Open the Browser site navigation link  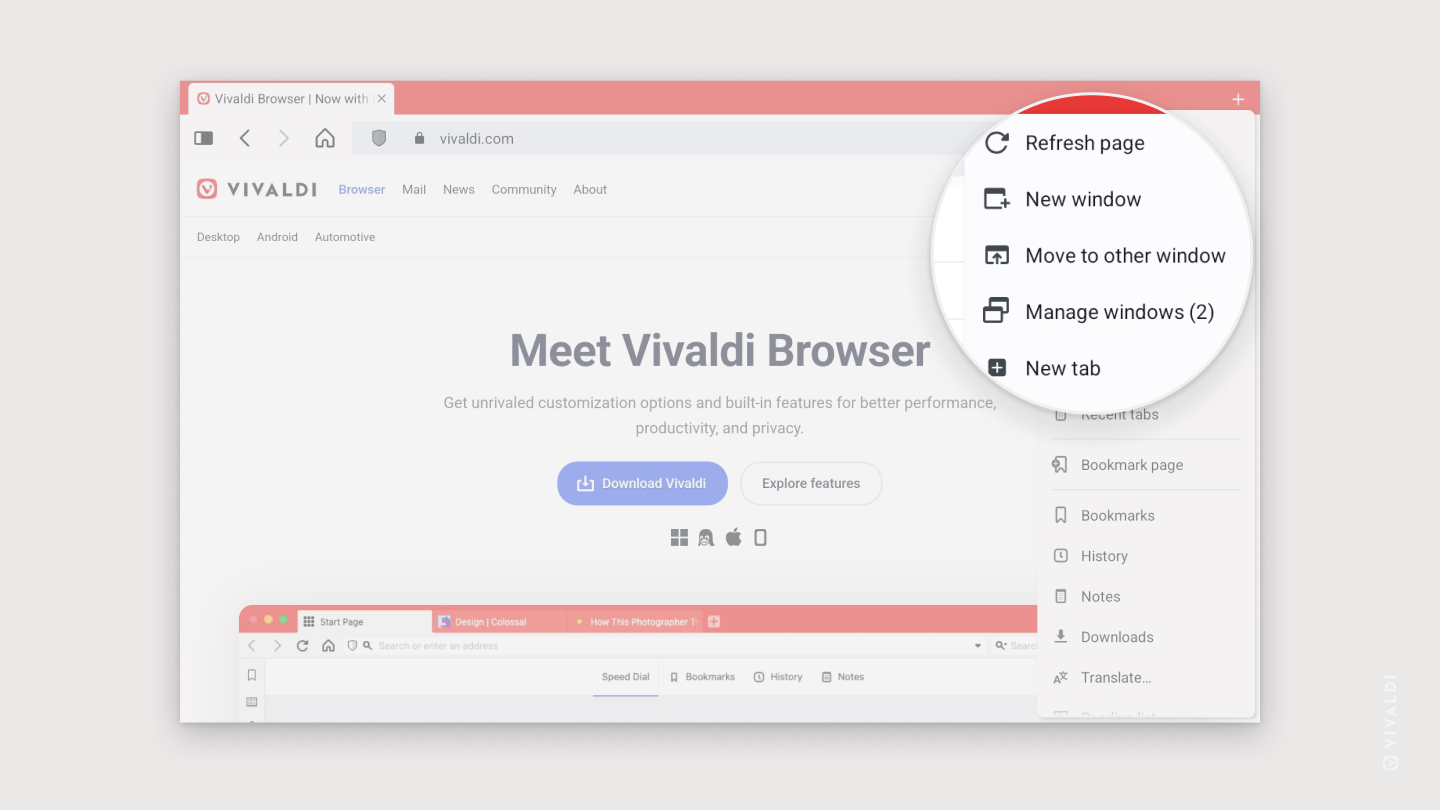click(x=361, y=189)
